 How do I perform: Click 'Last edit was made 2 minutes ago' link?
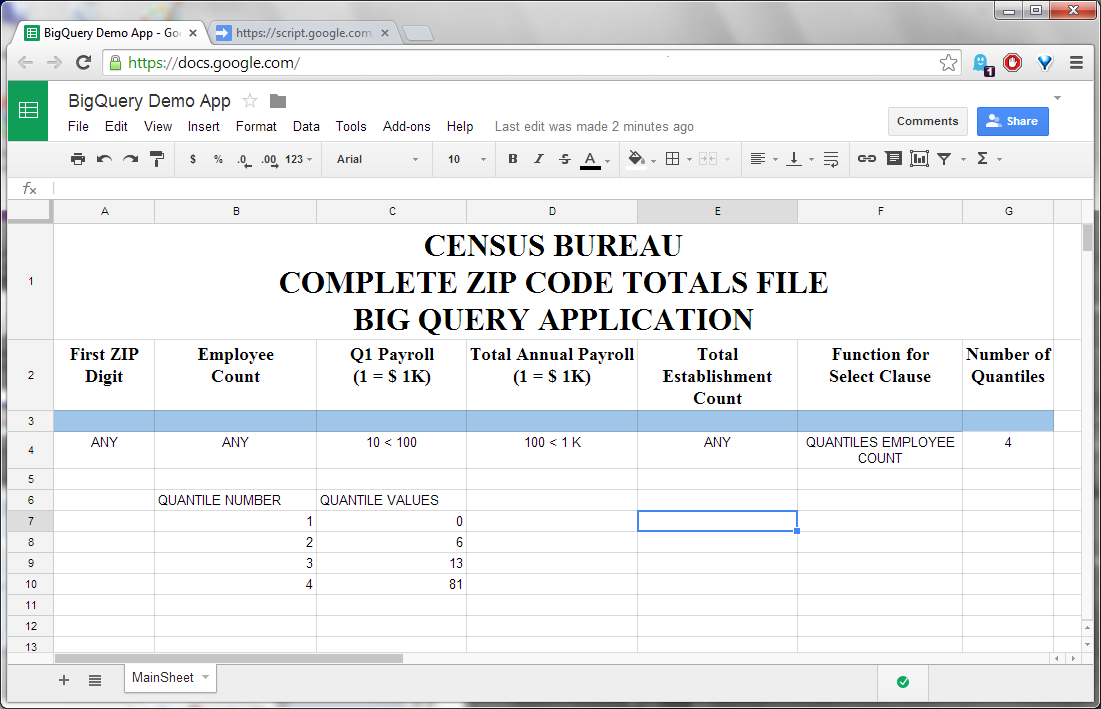(x=594, y=126)
